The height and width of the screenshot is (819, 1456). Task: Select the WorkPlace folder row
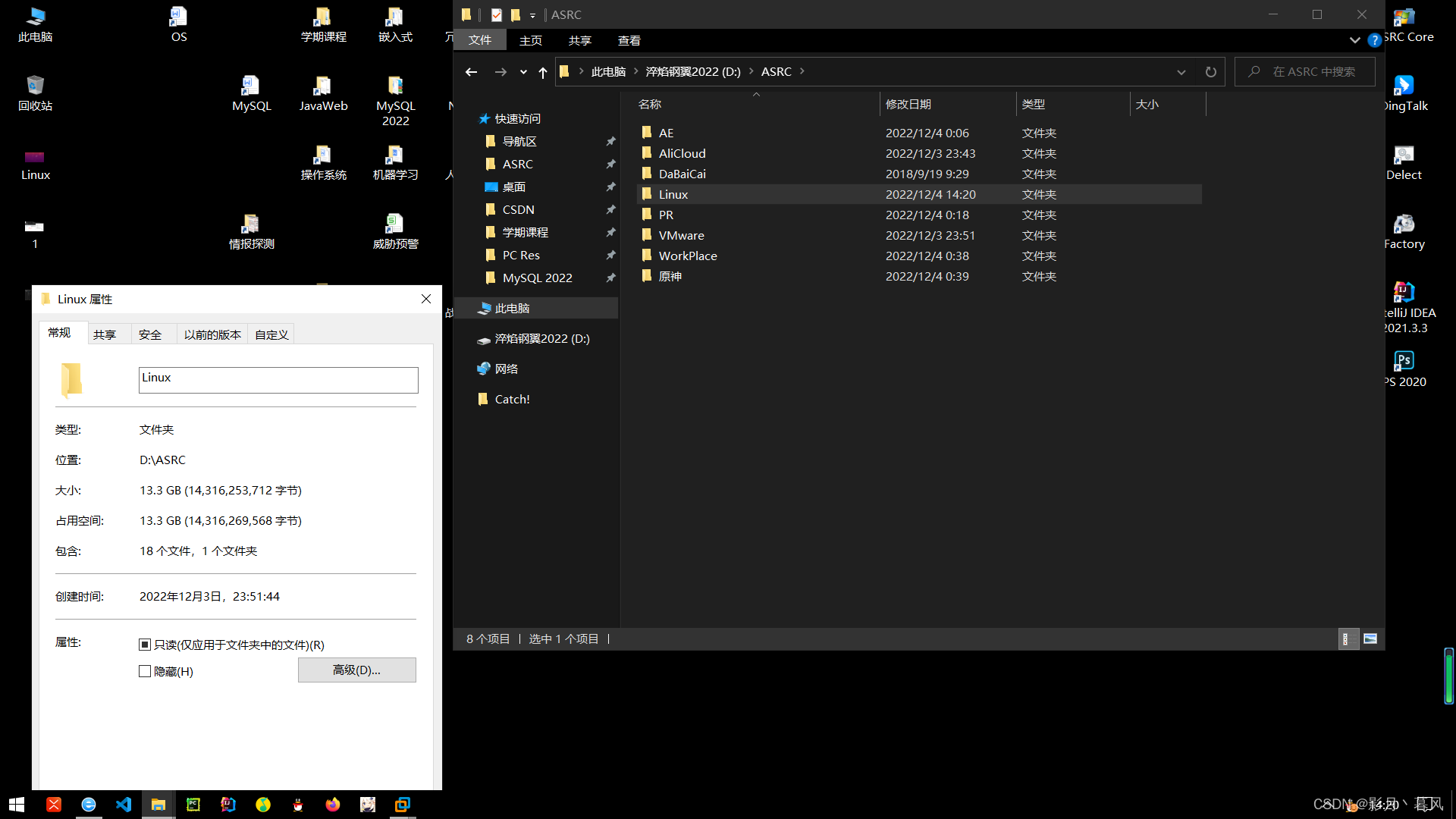[x=919, y=256]
